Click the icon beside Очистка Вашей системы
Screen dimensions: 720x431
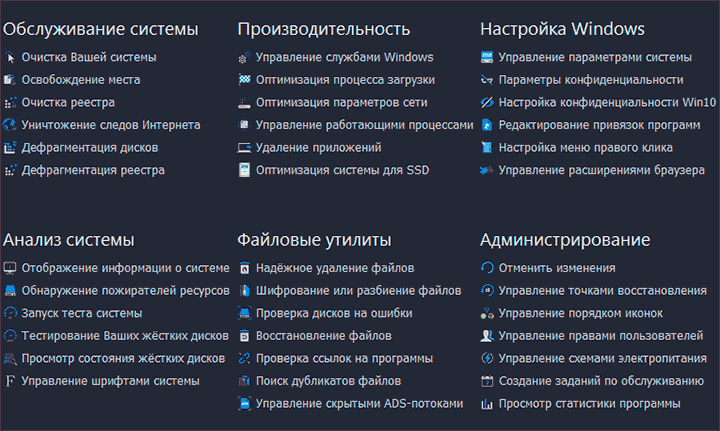(10, 57)
